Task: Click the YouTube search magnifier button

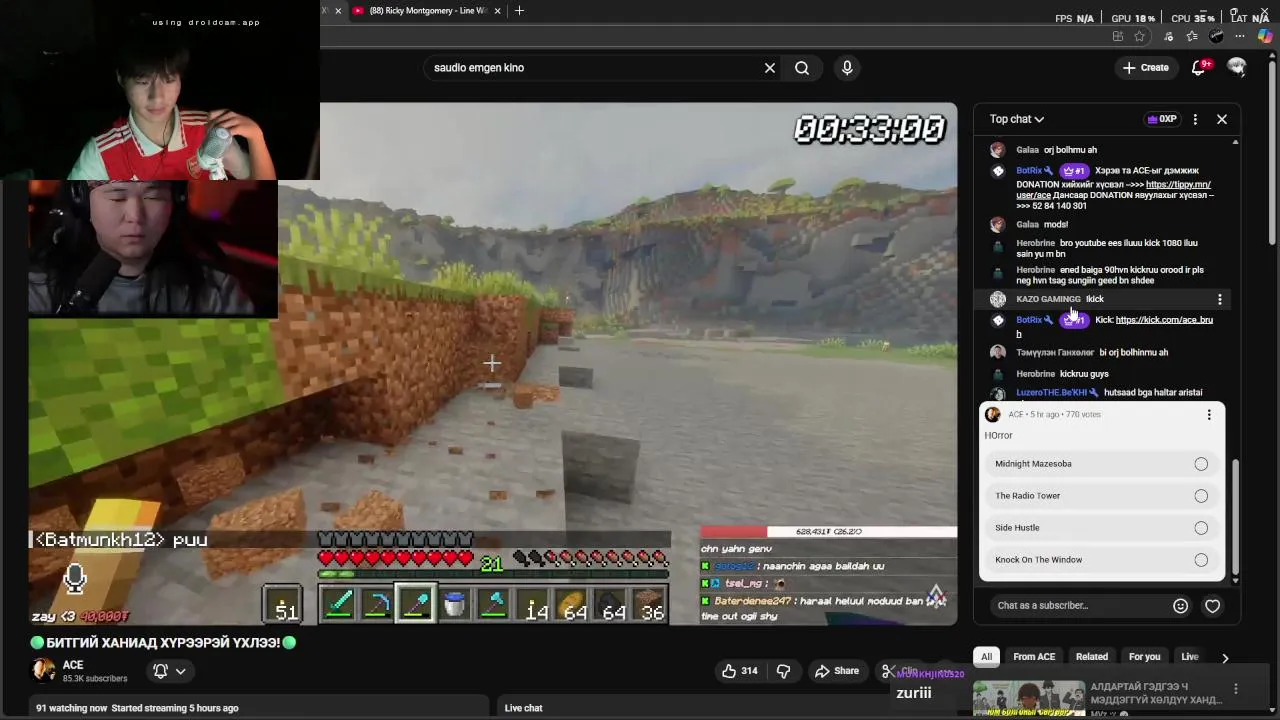Action: 802,68
